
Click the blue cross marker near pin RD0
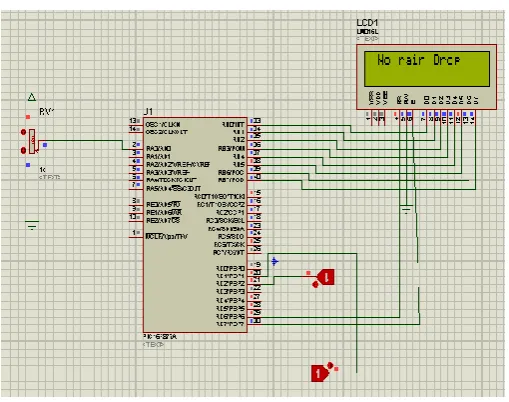pyautogui.click(x=274, y=262)
